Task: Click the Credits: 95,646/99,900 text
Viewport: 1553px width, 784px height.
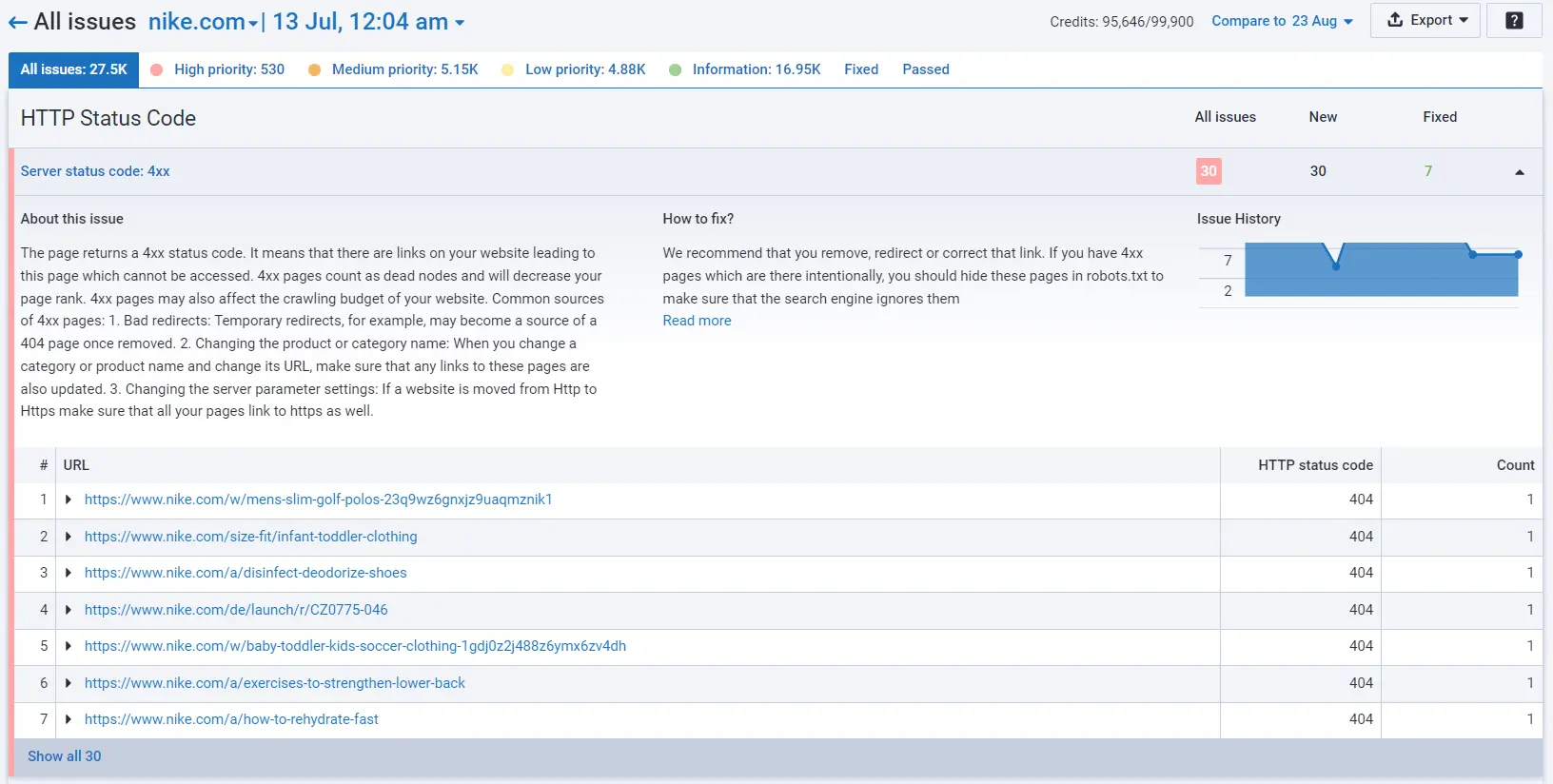Action: (x=1122, y=21)
